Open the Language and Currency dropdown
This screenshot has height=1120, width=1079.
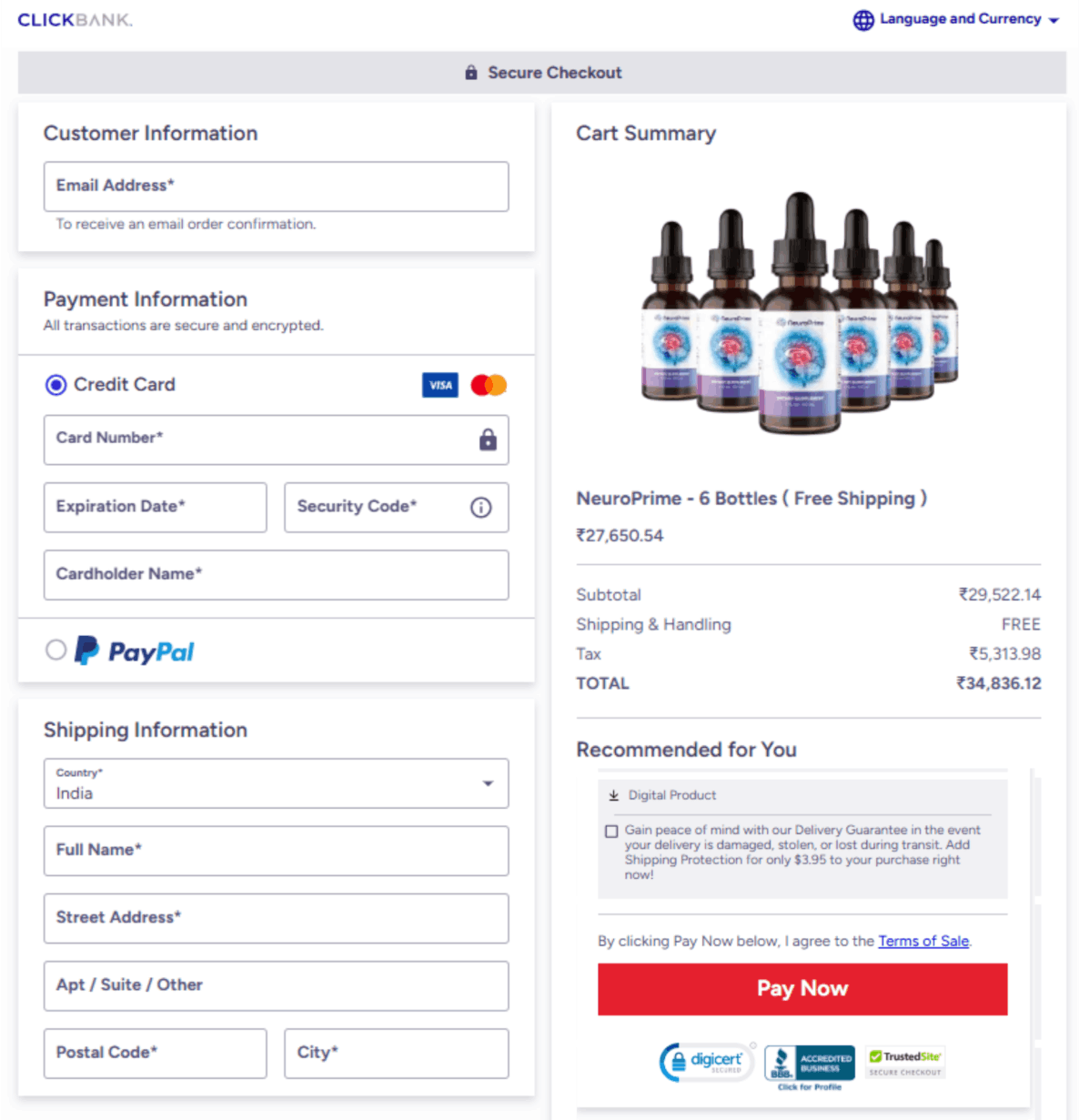click(x=960, y=19)
